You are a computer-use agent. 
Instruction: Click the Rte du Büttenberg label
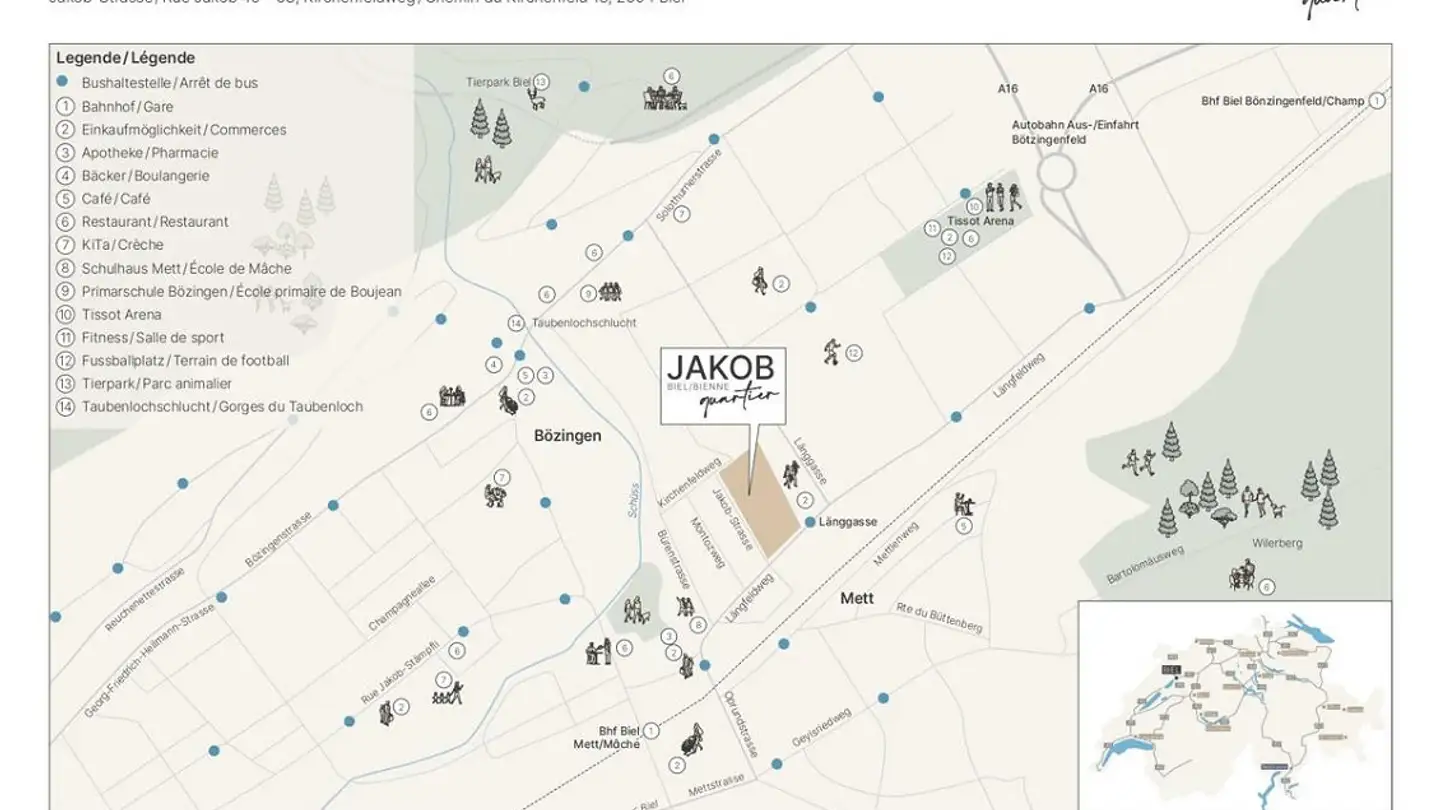(939, 618)
